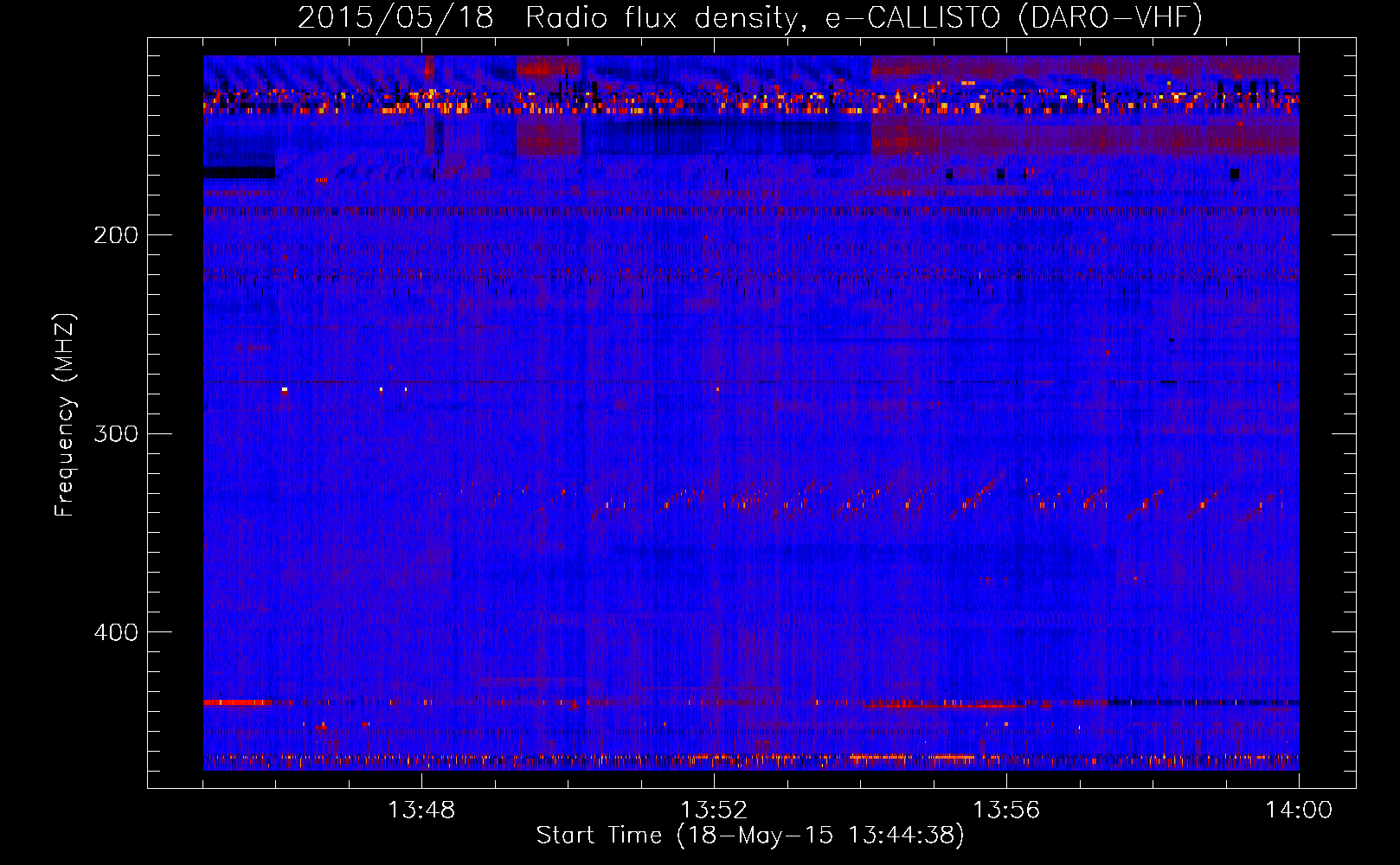Screen dimensions: 1400x865
Task: Click the plot title "Radio flux density, e-CALLISTO (DARO-VHF)"
Action: (864, 17)
